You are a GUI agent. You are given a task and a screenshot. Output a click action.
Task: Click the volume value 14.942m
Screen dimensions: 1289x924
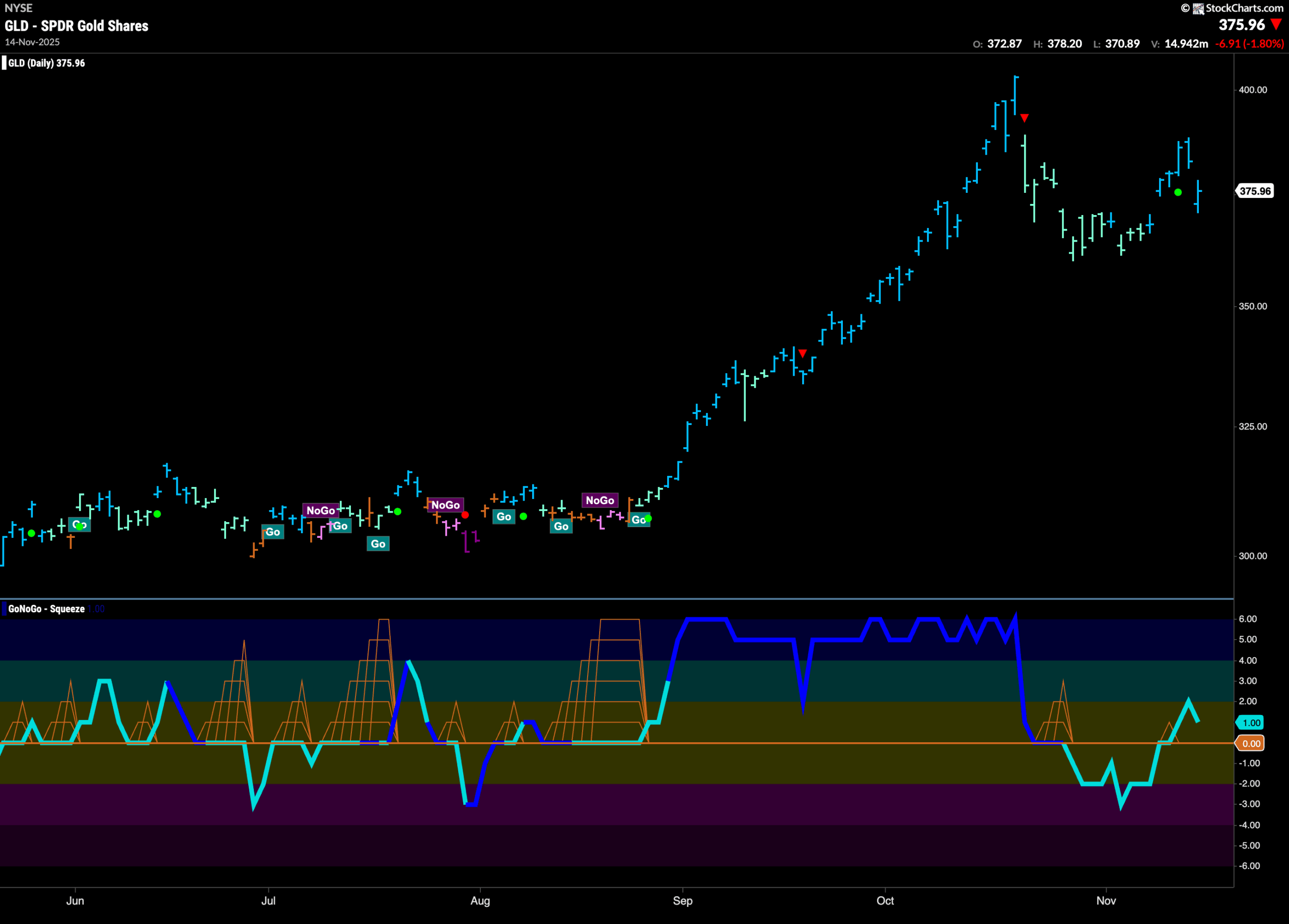(x=1186, y=44)
